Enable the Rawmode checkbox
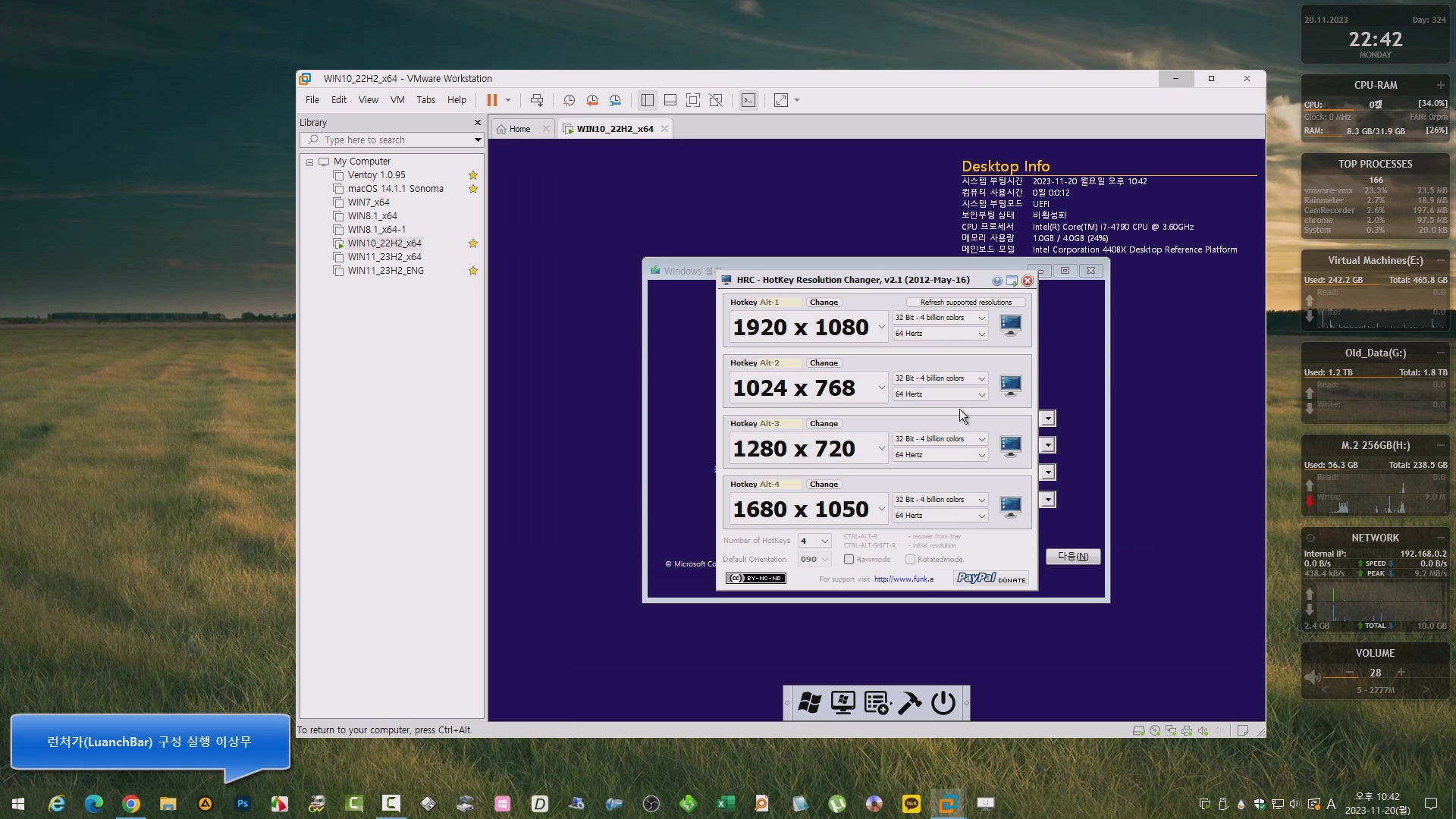This screenshot has height=819, width=1456. point(849,560)
